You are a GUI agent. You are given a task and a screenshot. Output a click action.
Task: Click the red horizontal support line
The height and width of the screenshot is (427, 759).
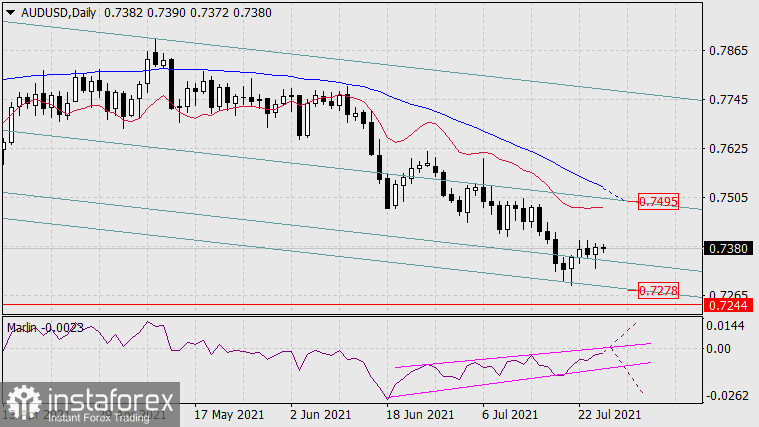click(300, 303)
